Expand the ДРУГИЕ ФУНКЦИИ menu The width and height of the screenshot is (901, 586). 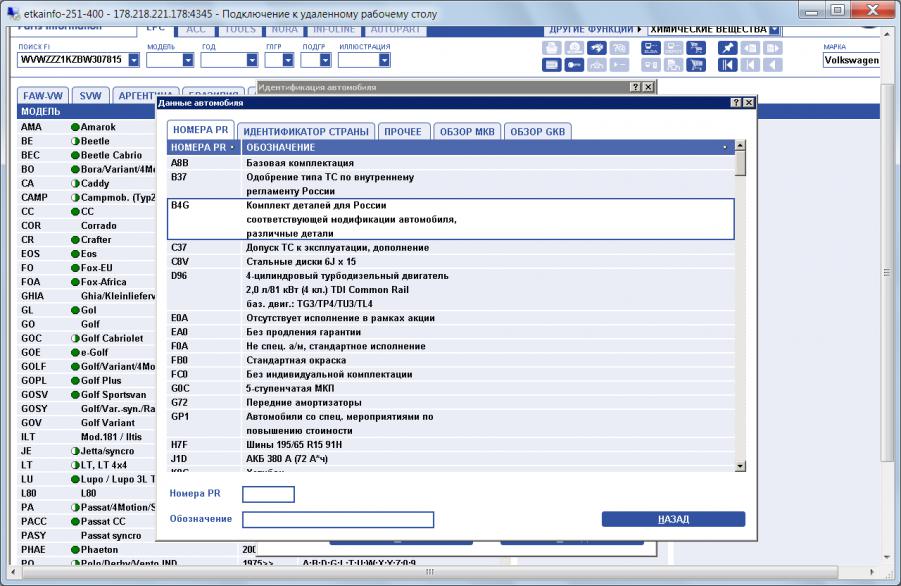(595, 29)
